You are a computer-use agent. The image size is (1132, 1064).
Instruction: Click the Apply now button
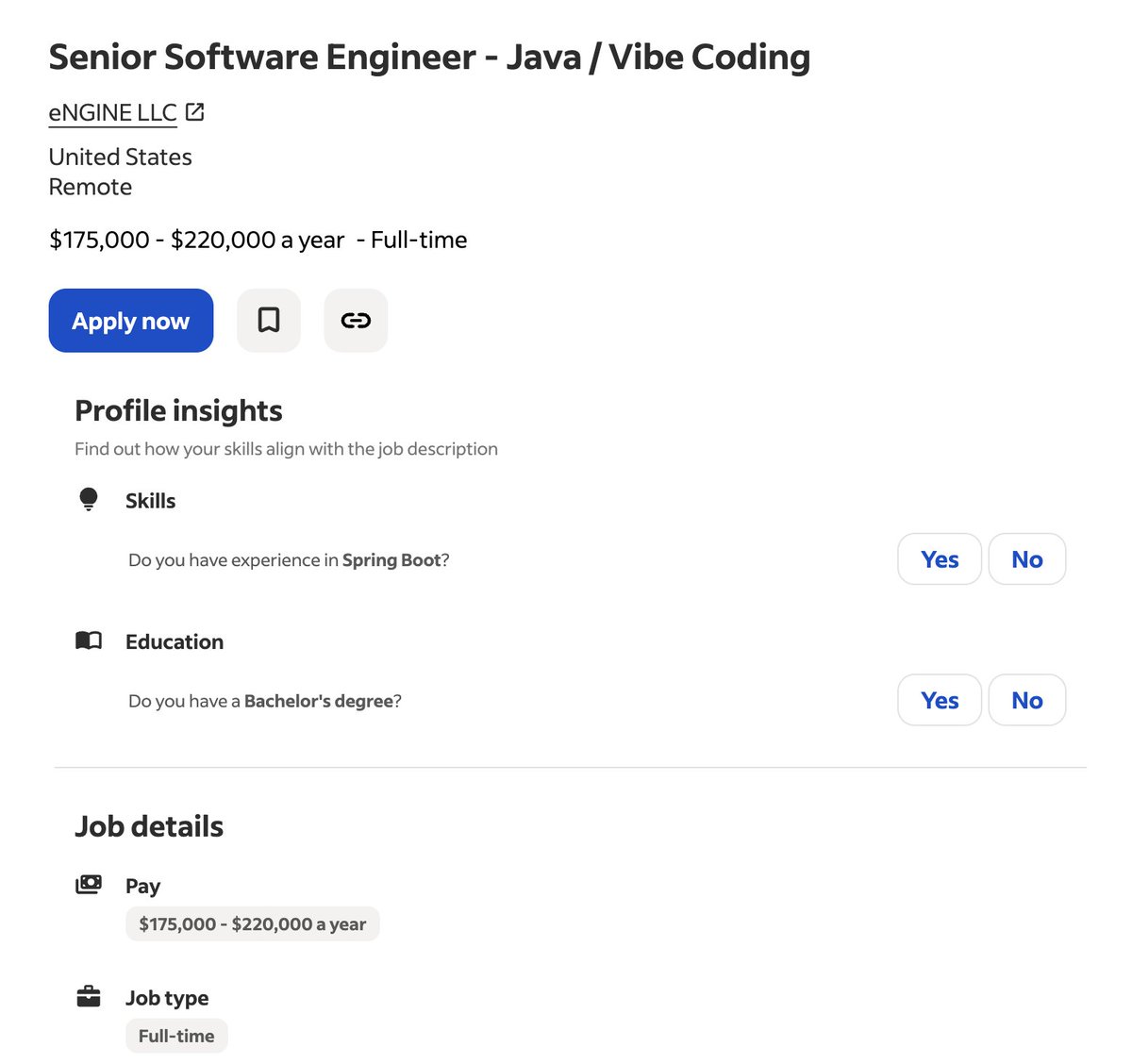click(130, 321)
